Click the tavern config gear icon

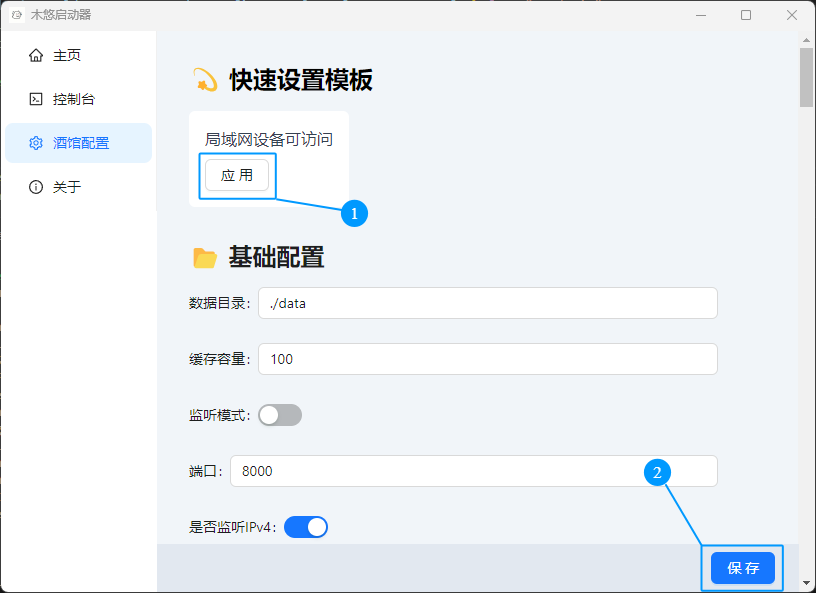point(36,143)
